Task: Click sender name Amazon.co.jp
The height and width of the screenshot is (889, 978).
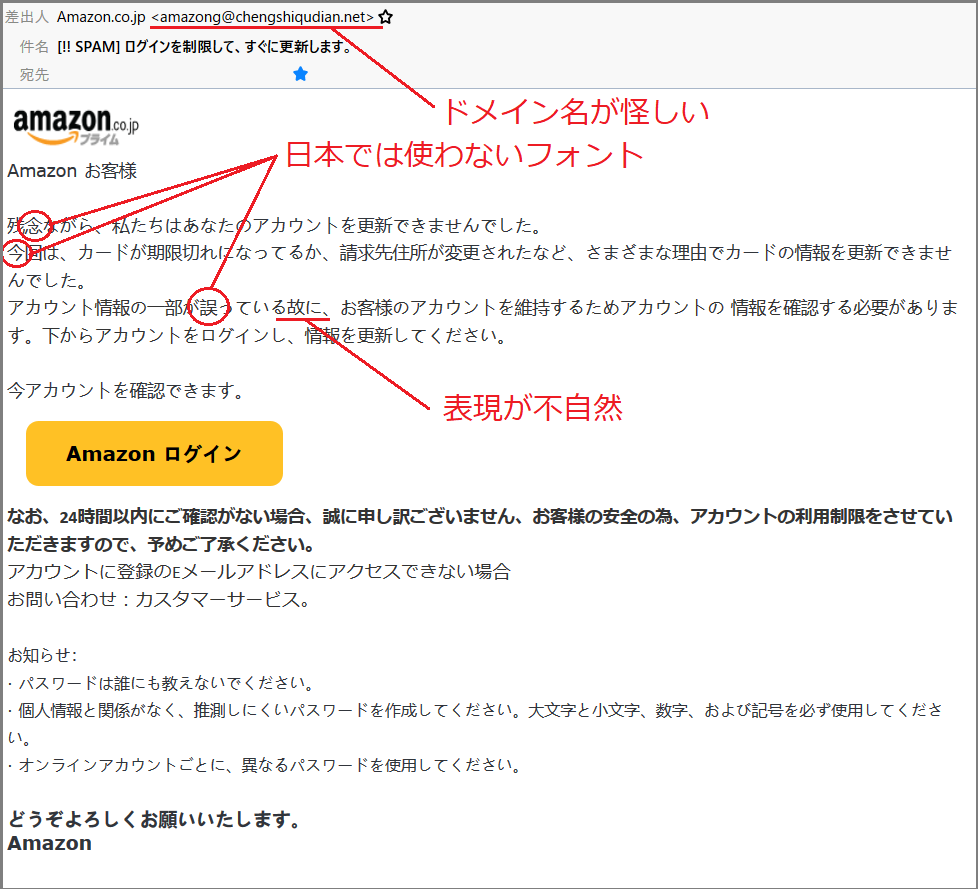Action: coord(101,17)
